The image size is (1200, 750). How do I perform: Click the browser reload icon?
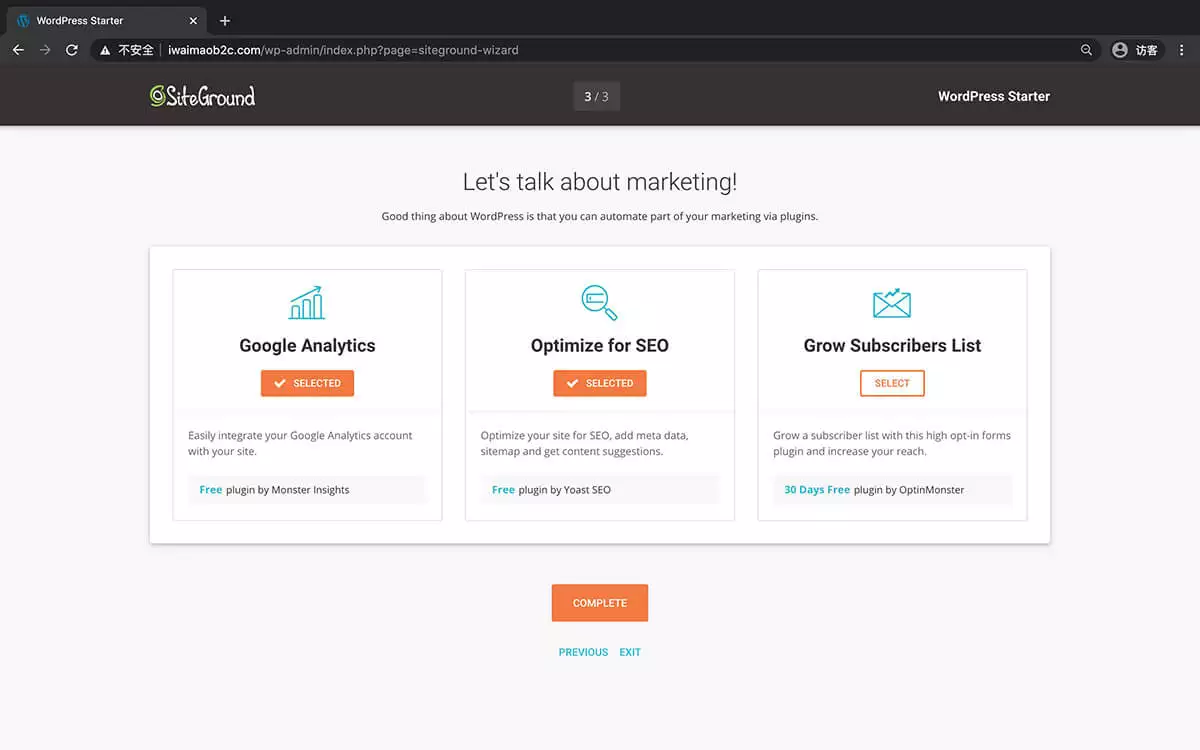click(x=71, y=49)
